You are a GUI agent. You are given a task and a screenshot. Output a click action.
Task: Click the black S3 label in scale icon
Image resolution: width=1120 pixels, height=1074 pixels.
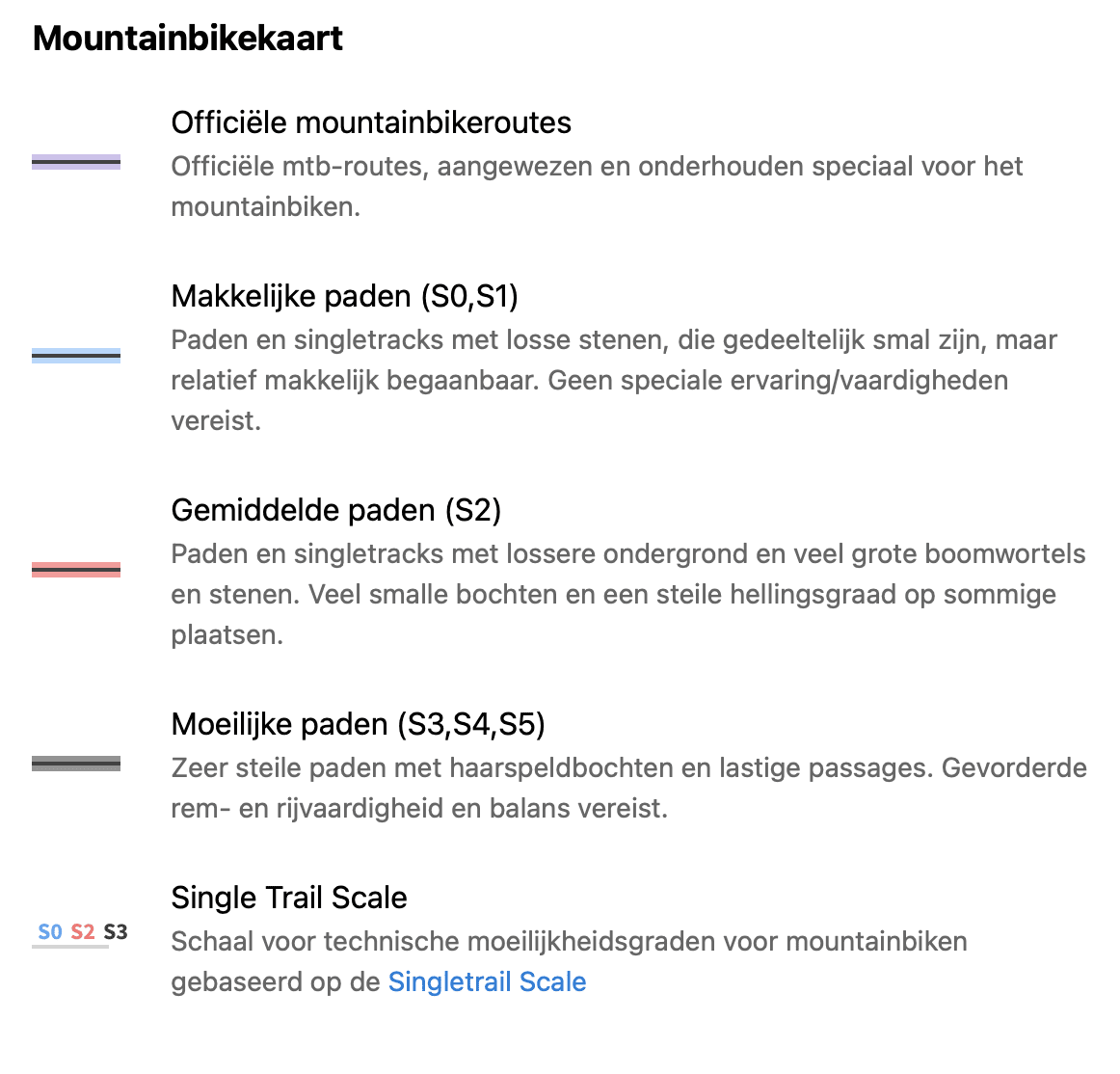click(116, 932)
